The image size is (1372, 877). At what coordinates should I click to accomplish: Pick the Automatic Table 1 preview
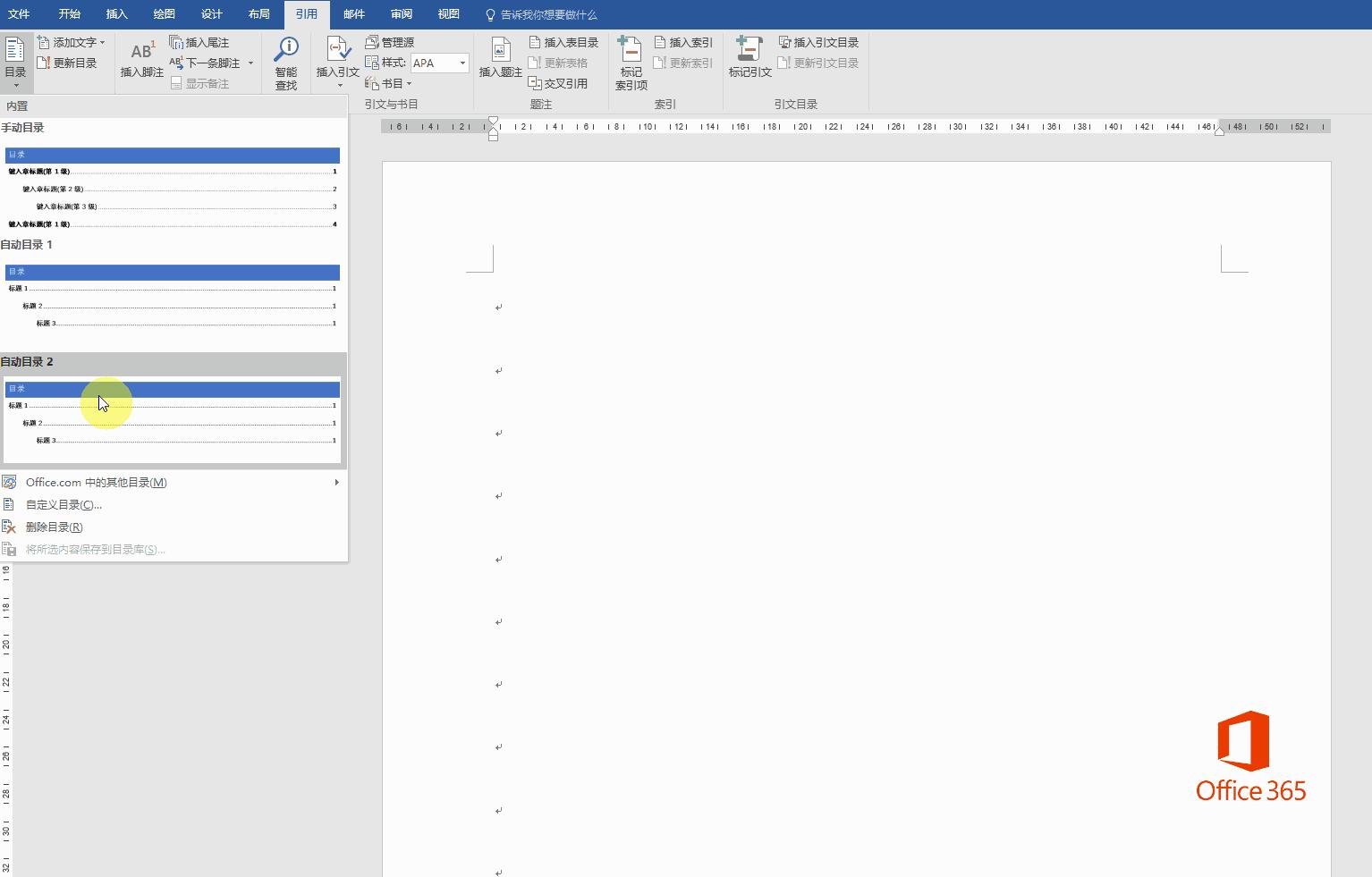pyautogui.click(x=172, y=298)
